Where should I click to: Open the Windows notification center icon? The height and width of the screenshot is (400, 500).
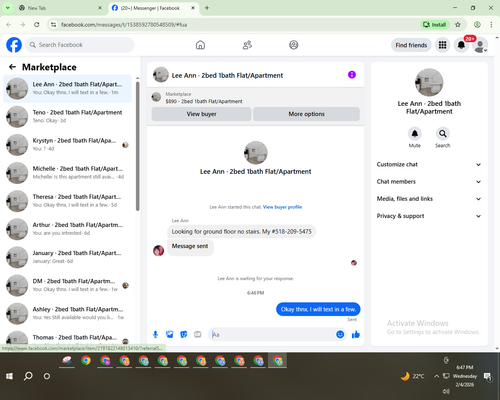point(488,376)
